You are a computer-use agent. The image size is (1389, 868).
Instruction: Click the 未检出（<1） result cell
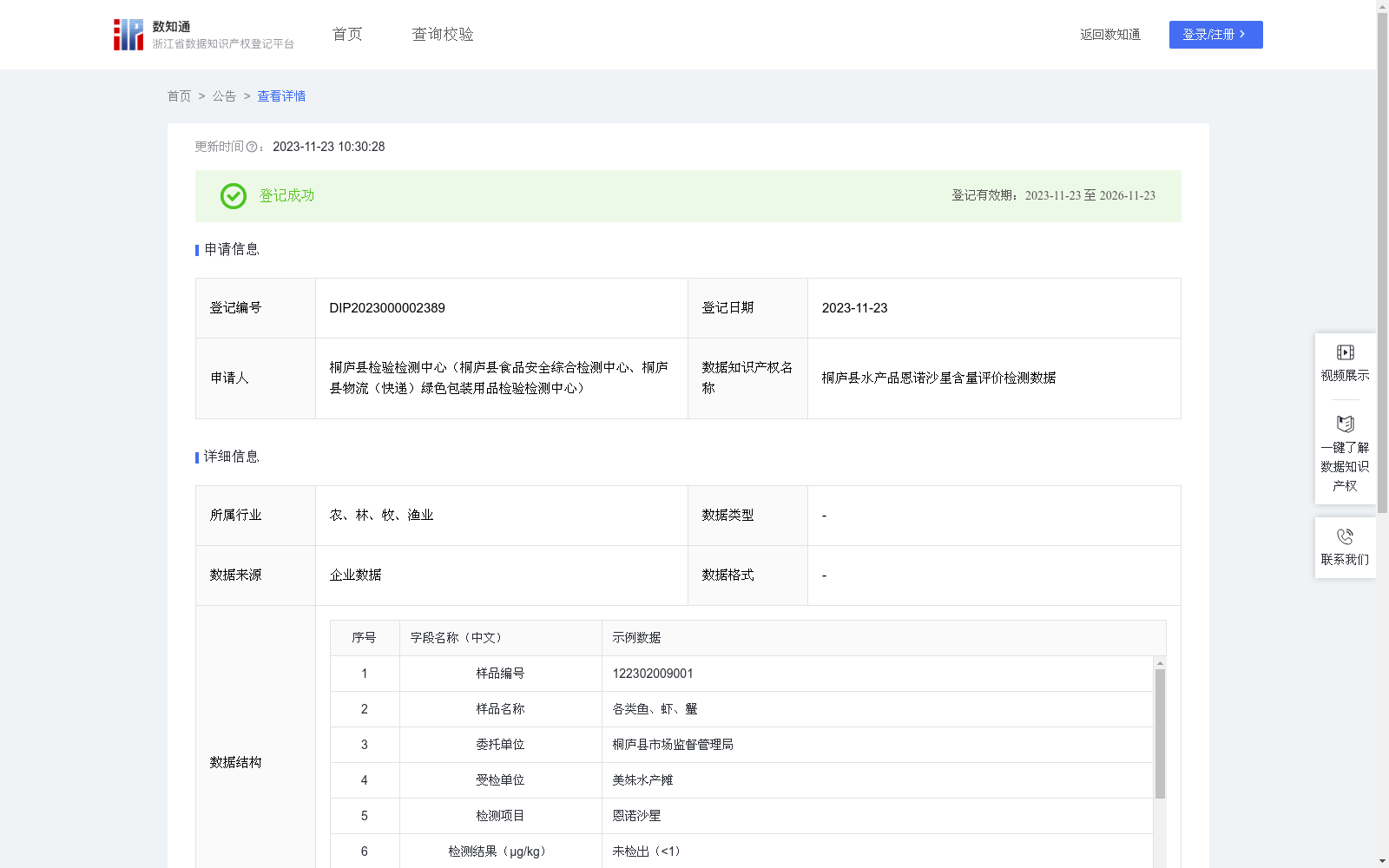pos(649,852)
